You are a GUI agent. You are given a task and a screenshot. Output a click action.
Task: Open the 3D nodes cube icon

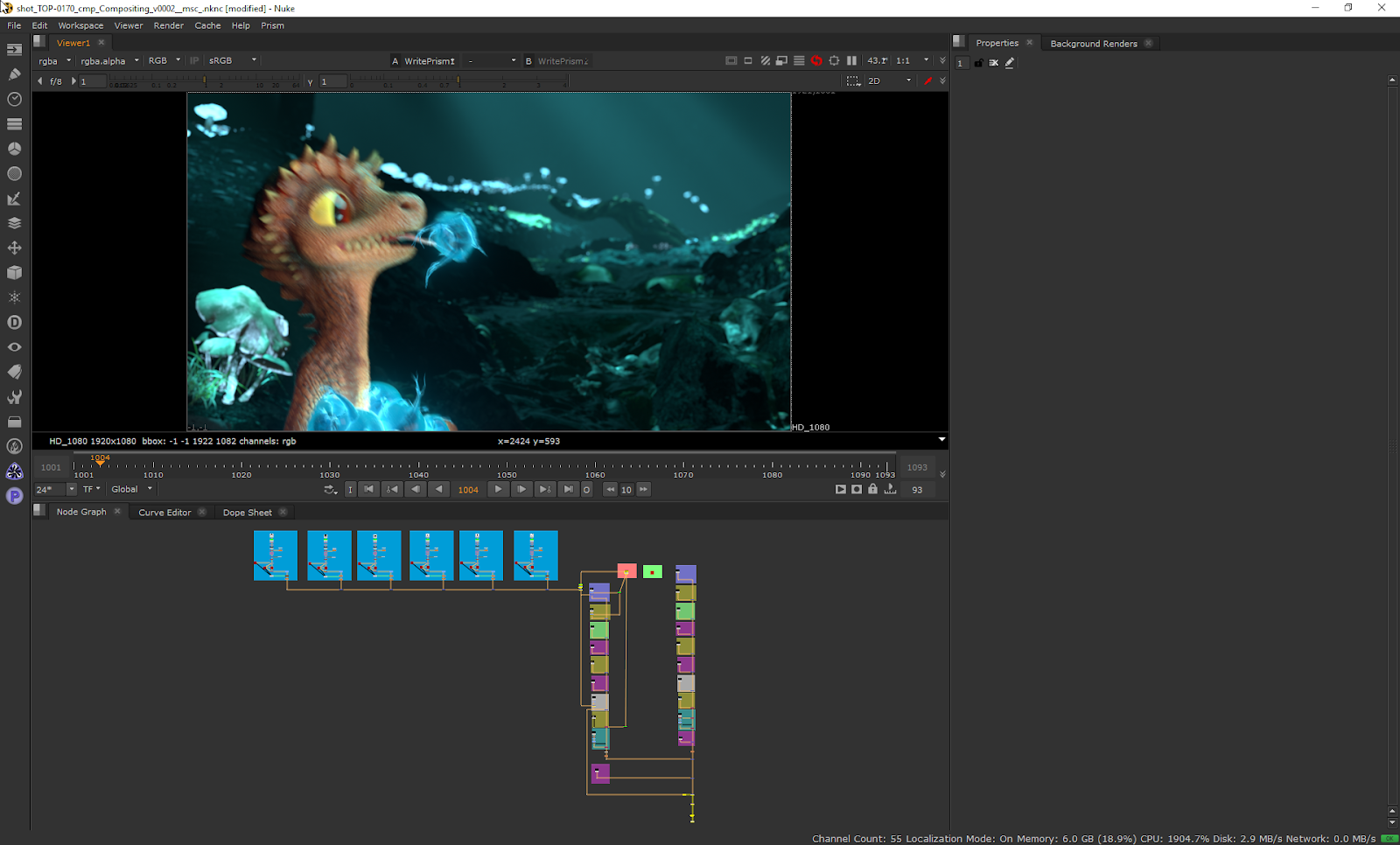pyautogui.click(x=14, y=273)
